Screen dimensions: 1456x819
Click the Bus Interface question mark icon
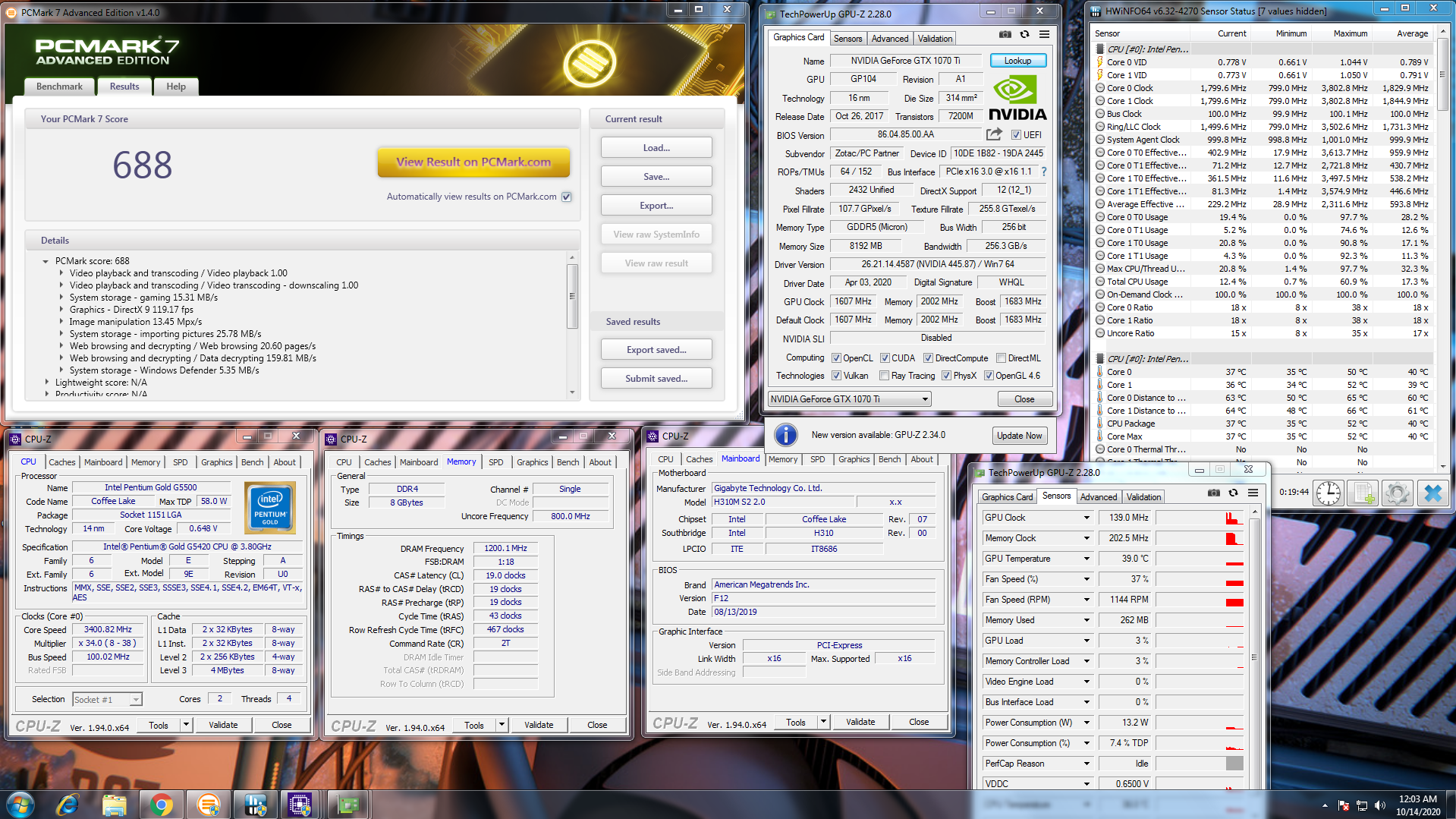(1044, 172)
